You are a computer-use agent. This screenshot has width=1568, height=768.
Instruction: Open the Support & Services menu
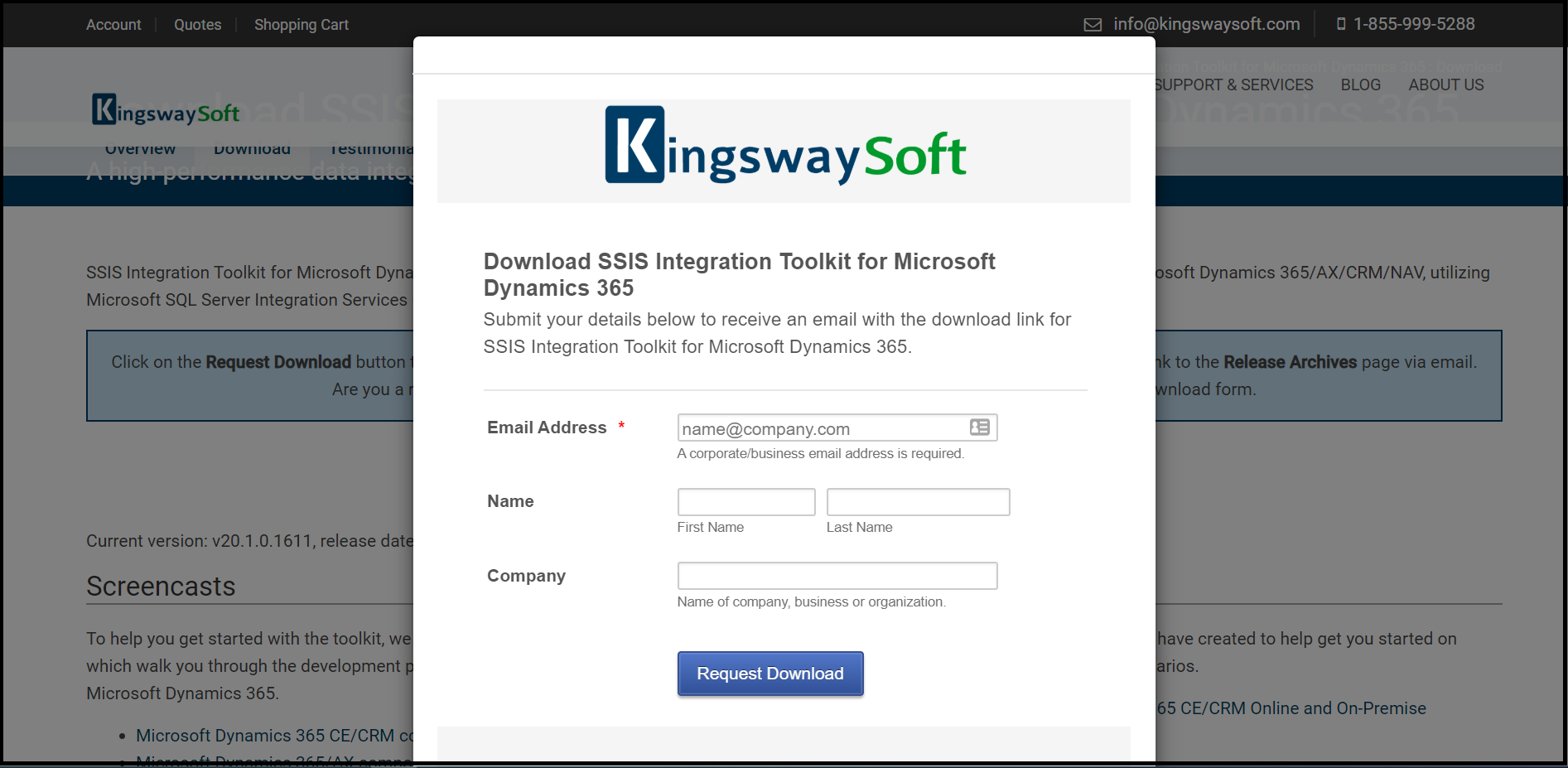(1233, 85)
